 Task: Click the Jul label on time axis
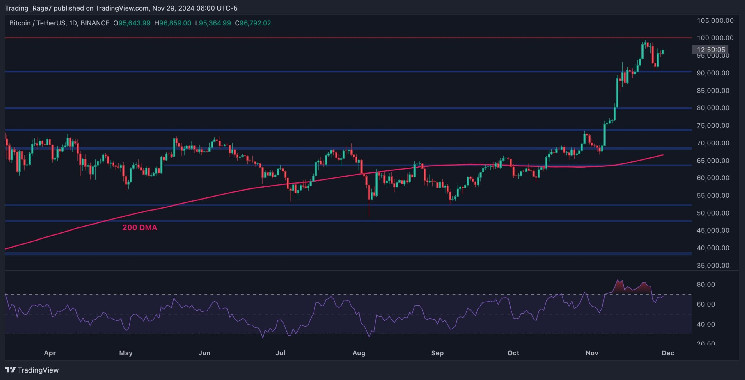tap(280, 353)
